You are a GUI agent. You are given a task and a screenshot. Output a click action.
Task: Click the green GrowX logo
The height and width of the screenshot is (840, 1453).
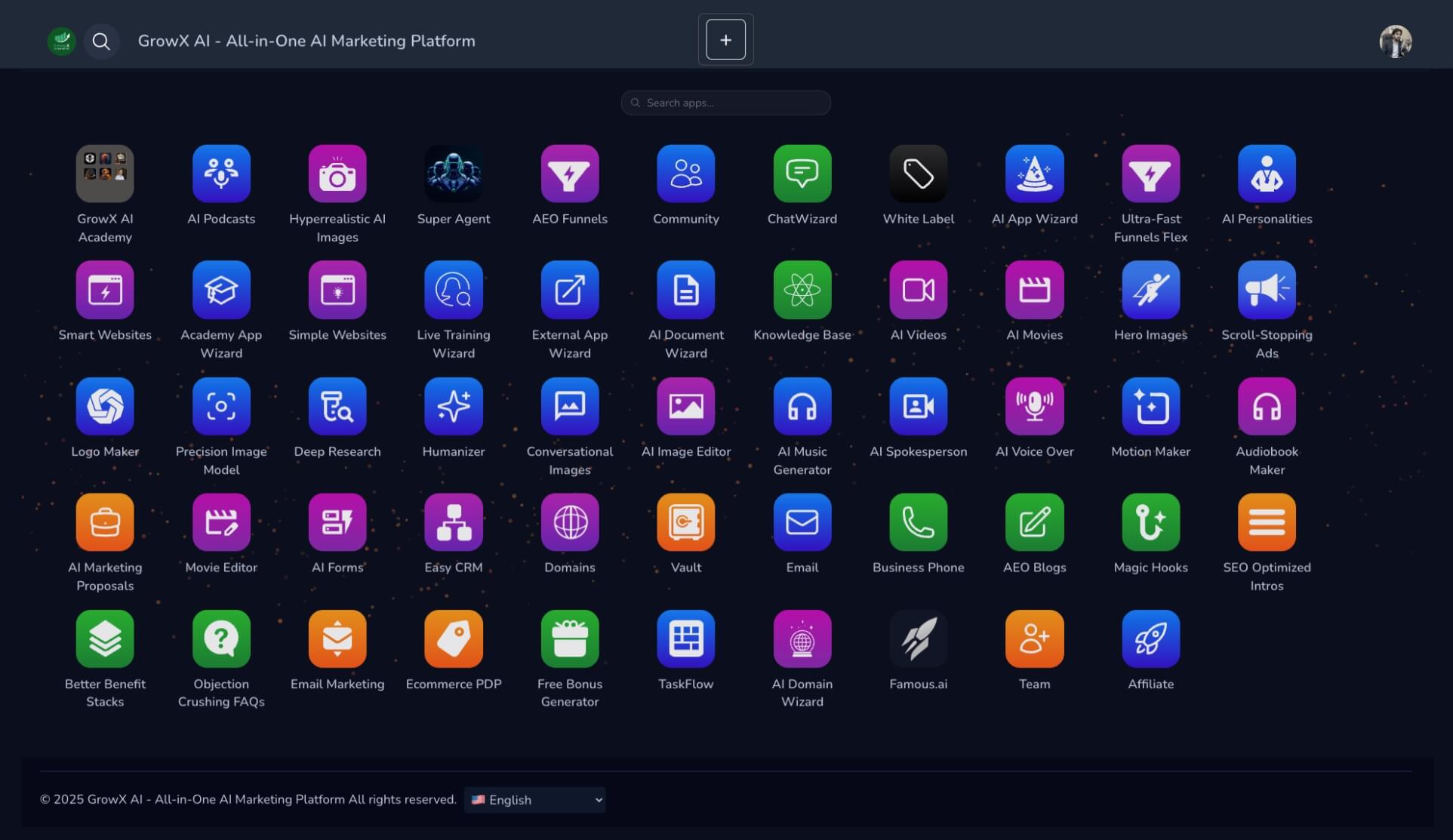(62, 42)
